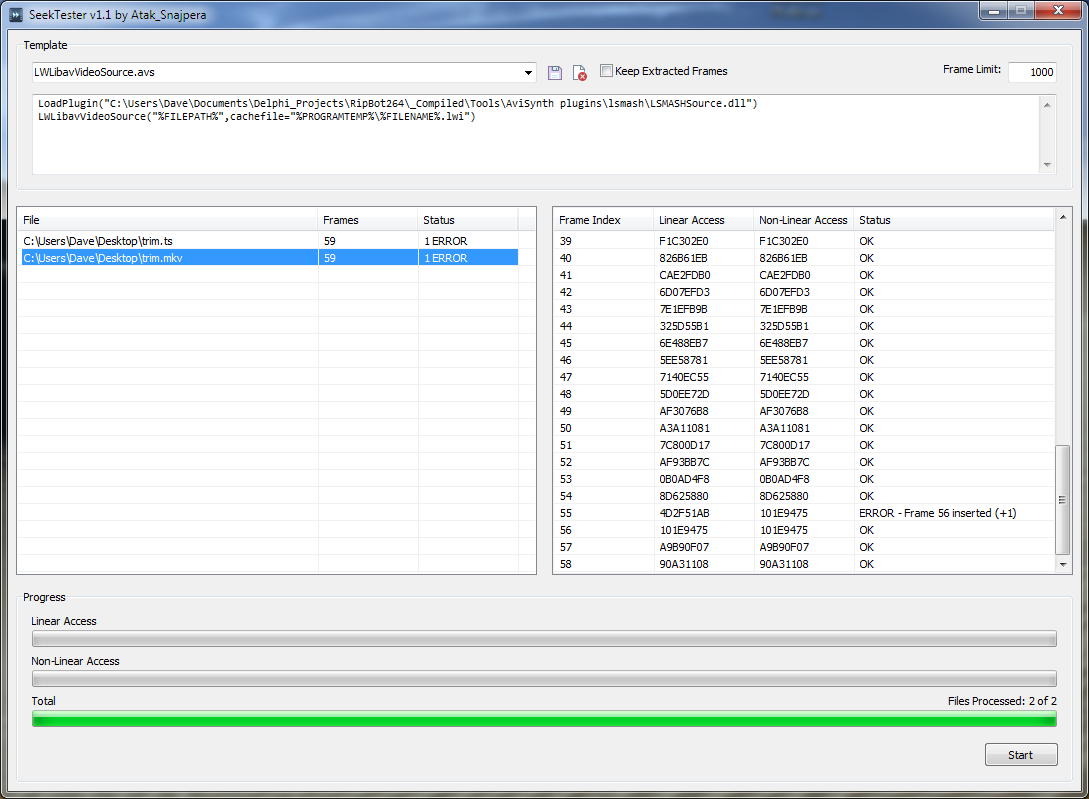This screenshot has height=799, width=1089.
Task: Click the Non-Linear Access column header
Action: pyautogui.click(x=803, y=220)
